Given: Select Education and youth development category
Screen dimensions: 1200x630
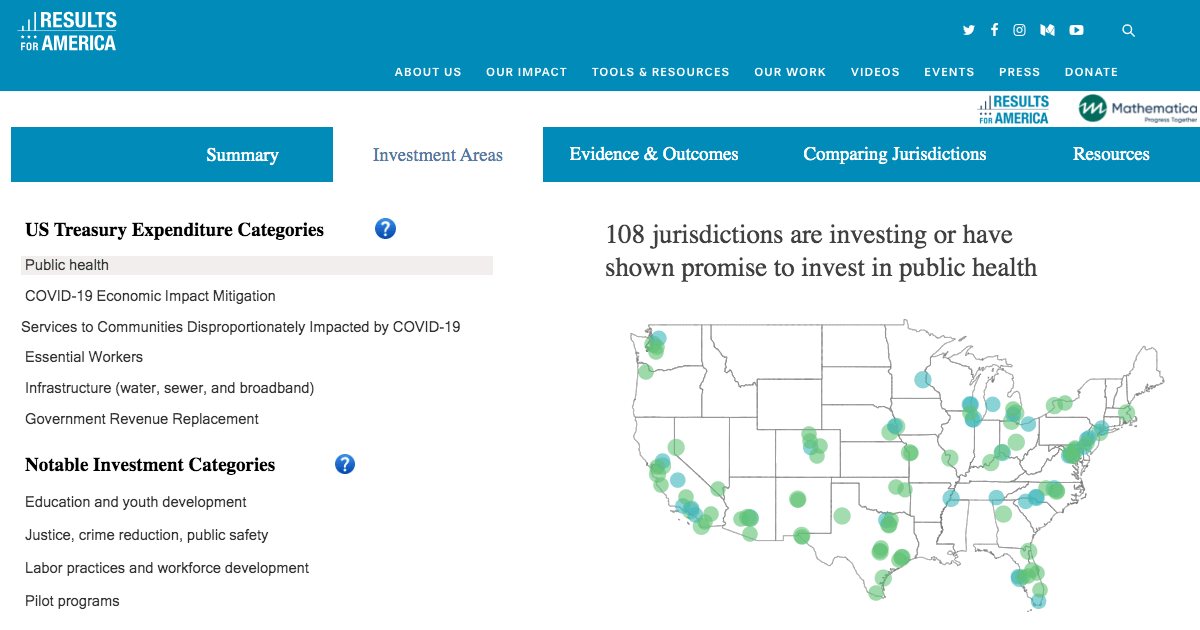Looking at the screenshot, I should [136, 502].
